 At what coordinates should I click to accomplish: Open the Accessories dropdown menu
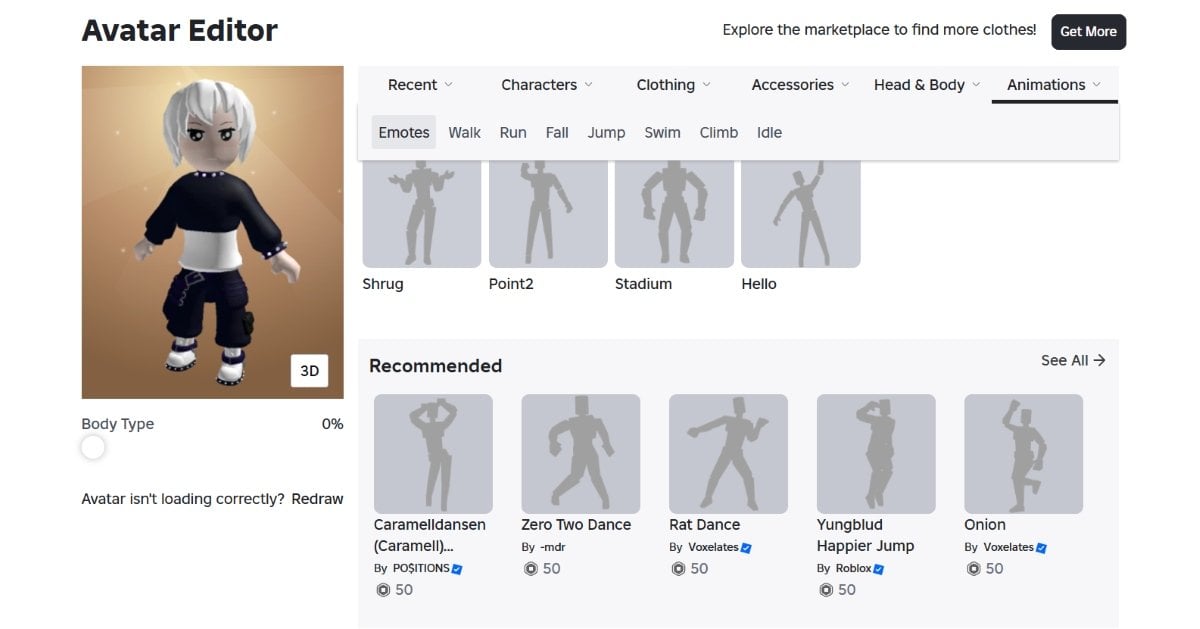pos(800,85)
